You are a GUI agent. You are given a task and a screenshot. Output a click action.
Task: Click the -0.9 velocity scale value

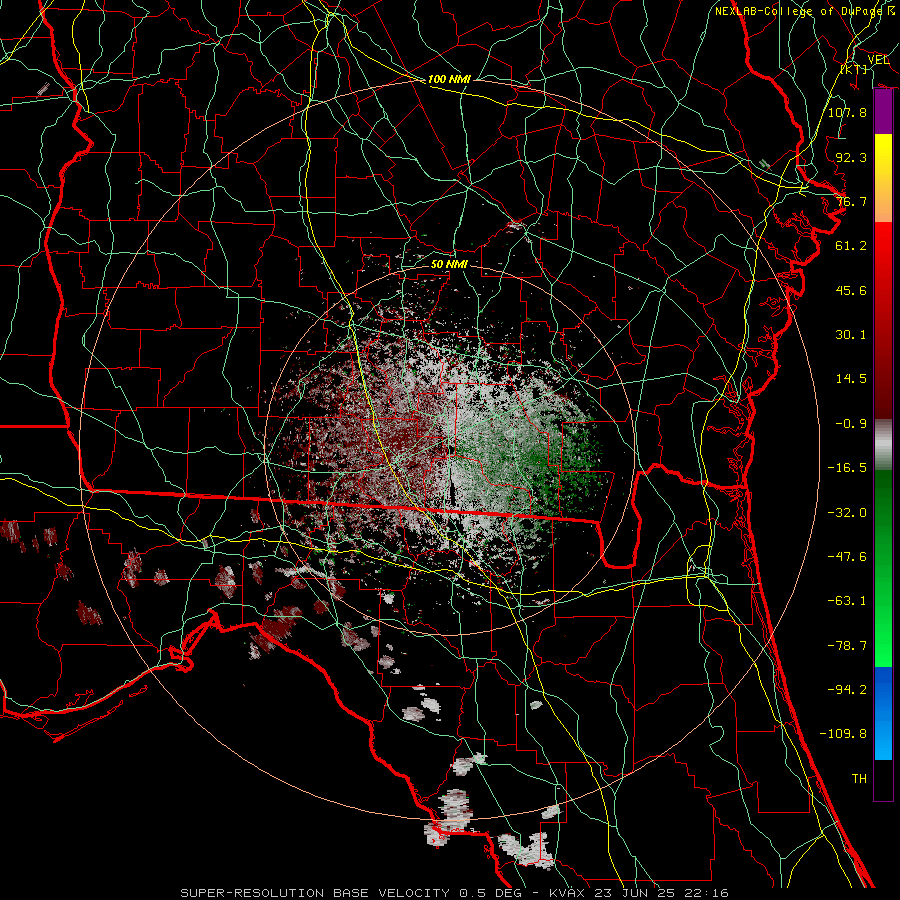click(851, 424)
